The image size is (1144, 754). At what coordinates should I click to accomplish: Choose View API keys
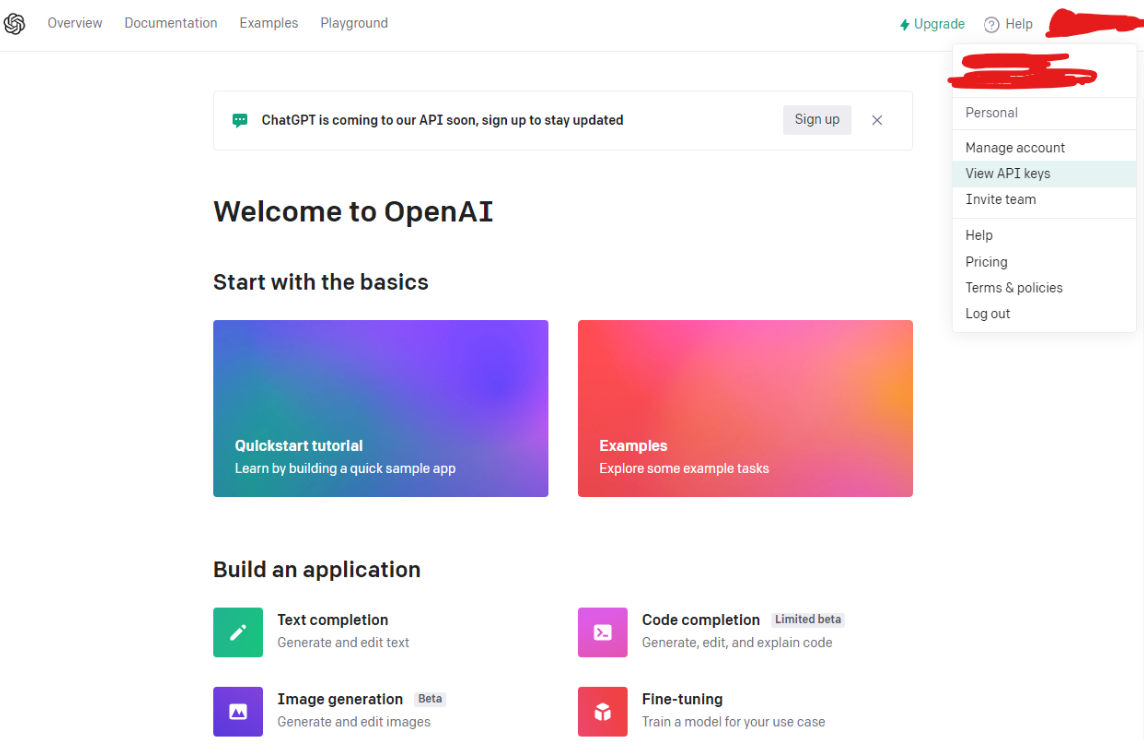pos(1044,174)
